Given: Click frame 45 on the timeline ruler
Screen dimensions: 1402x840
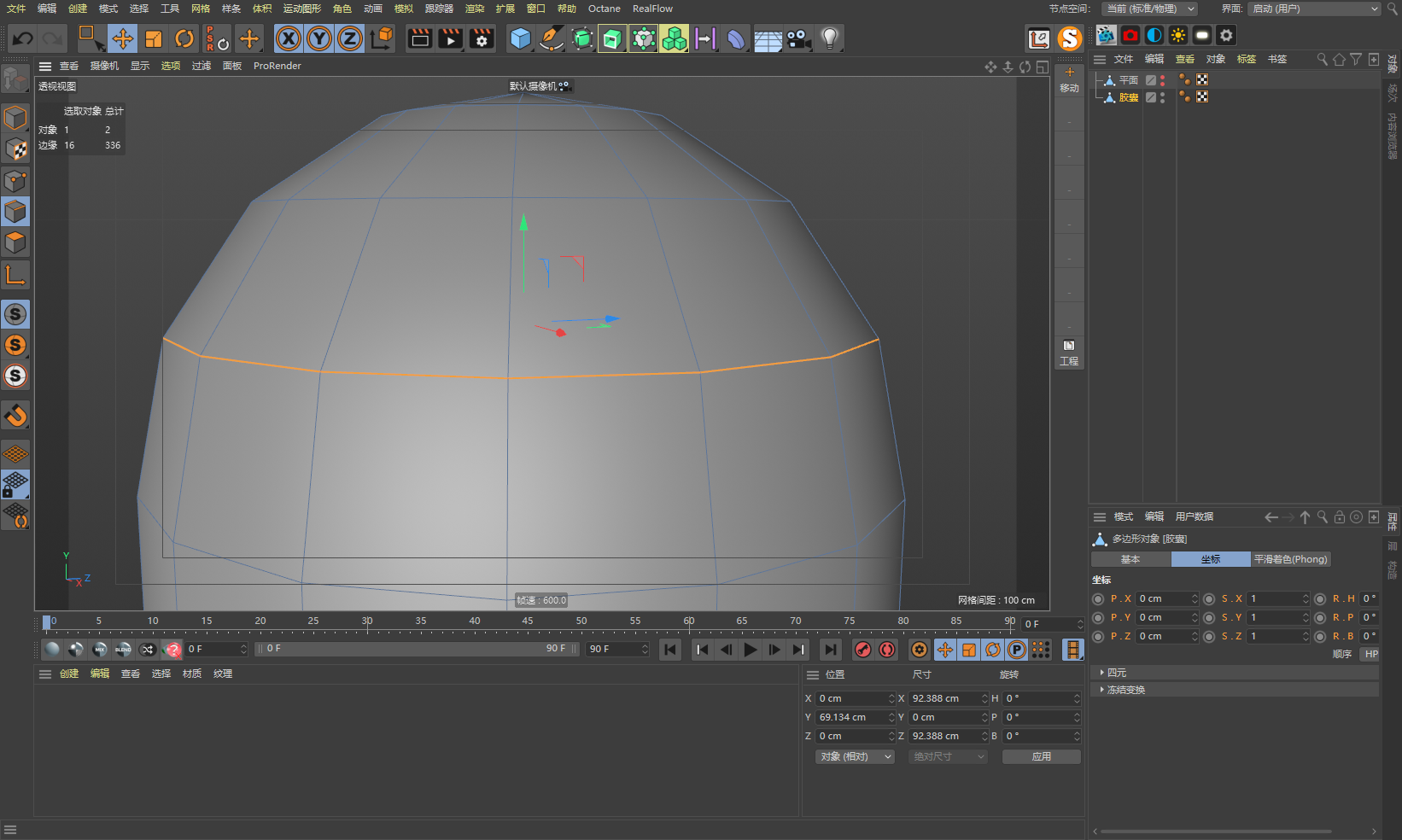Looking at the screenshot, I should click(x=528, y=622).
